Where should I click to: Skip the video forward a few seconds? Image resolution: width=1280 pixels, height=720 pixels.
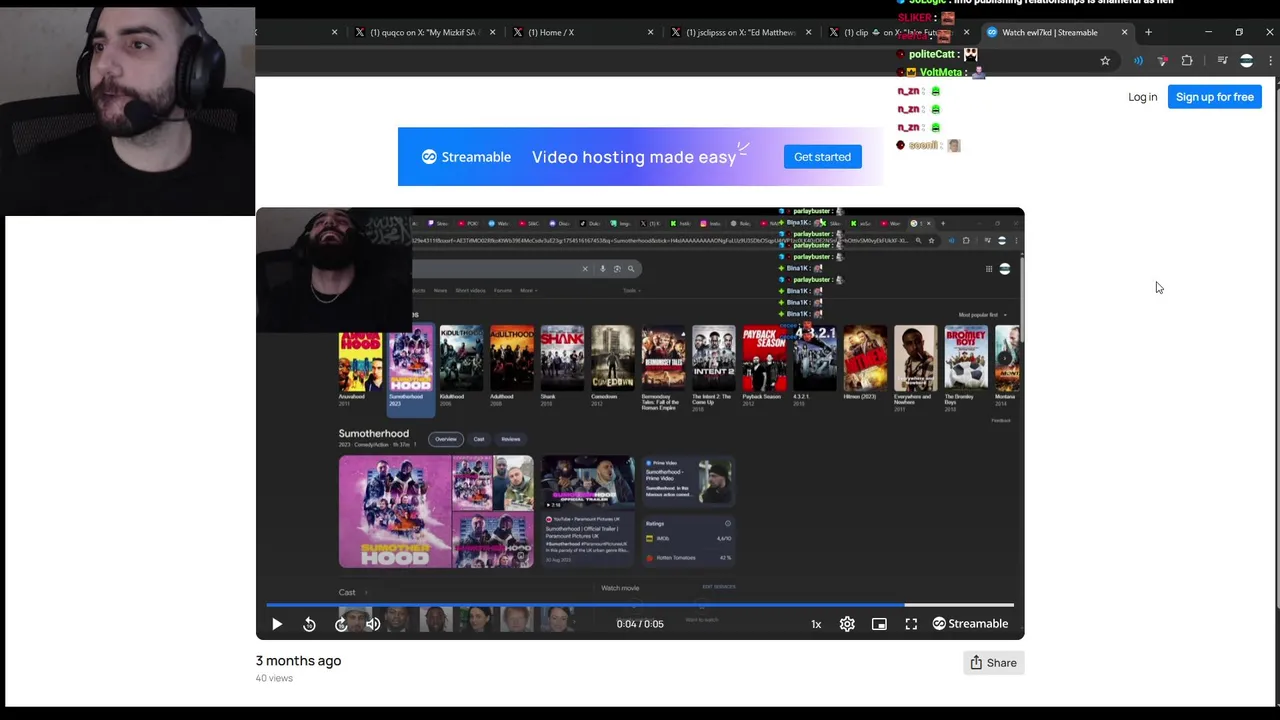341,624
